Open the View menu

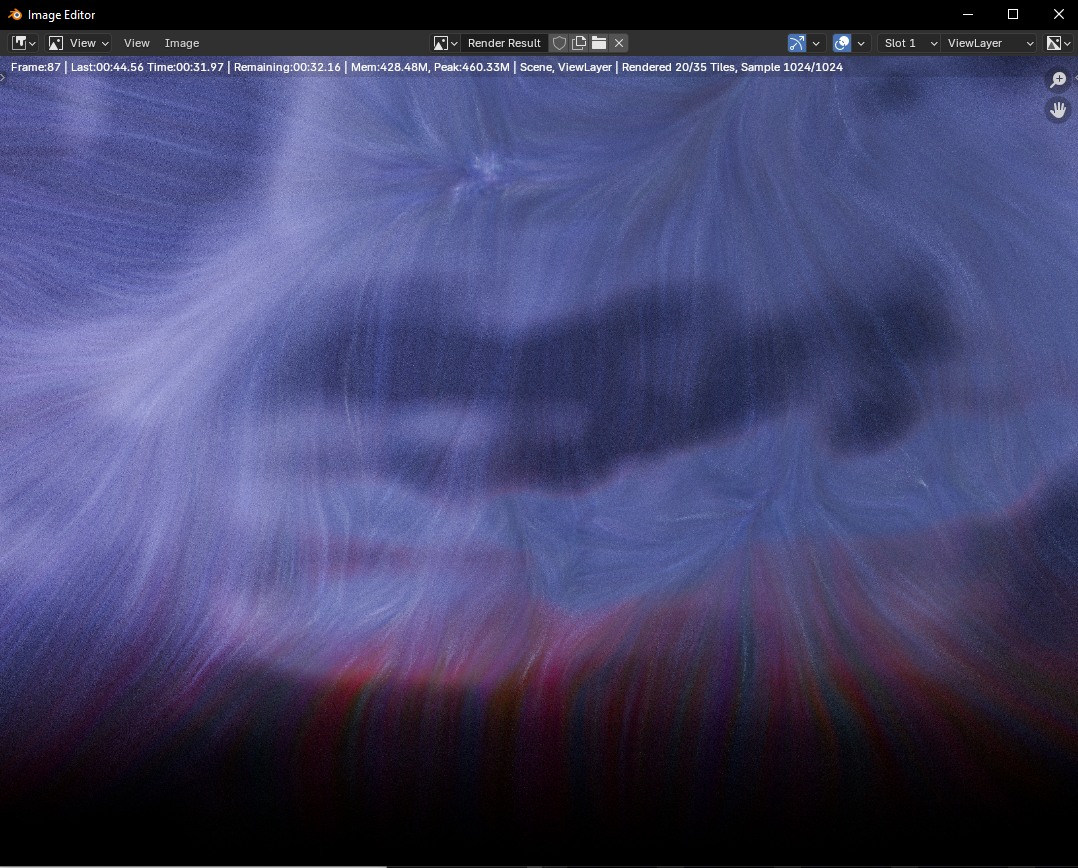coord(136,43)
